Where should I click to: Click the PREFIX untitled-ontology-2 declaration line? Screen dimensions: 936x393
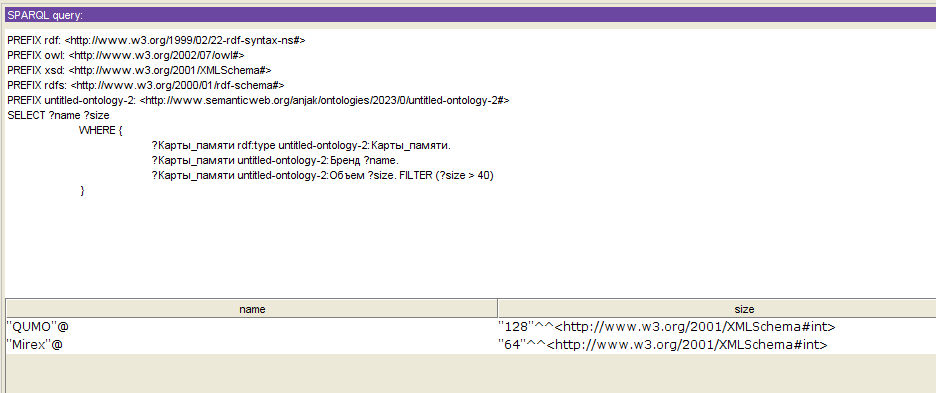(x=258, y=100)
